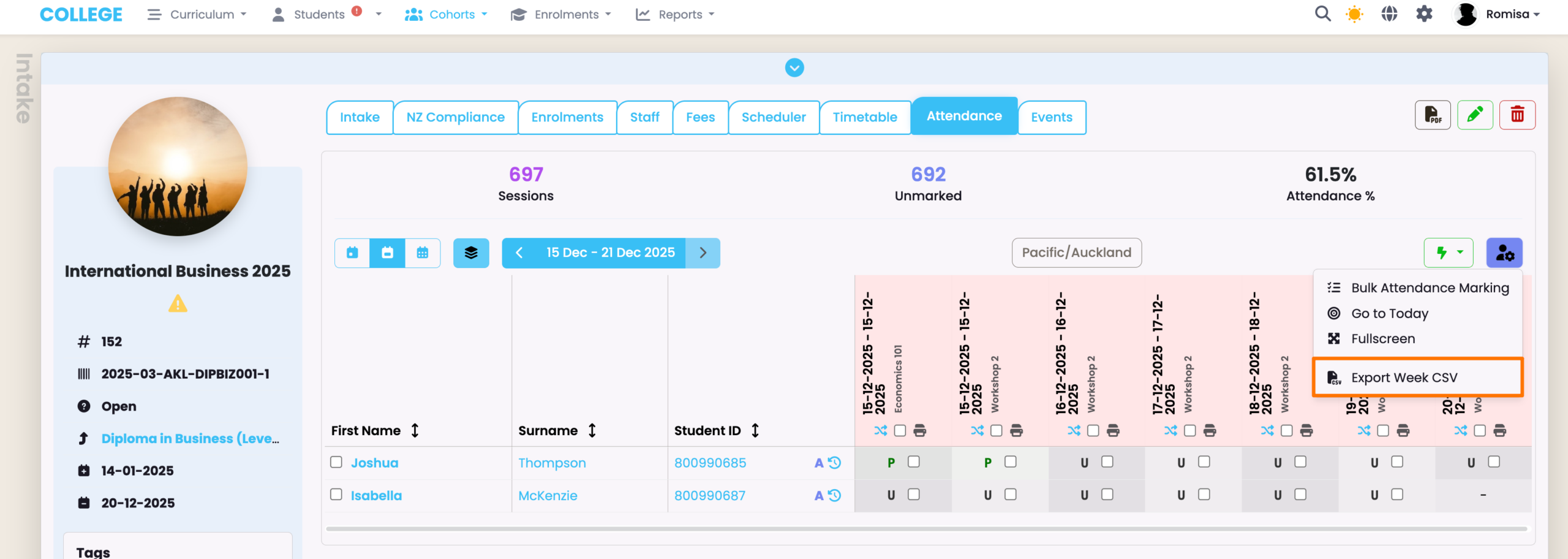Open the Curriculum dropdown menu
Screen dimensions: 1568x559
pyautogui.click(x=197, y=14)
